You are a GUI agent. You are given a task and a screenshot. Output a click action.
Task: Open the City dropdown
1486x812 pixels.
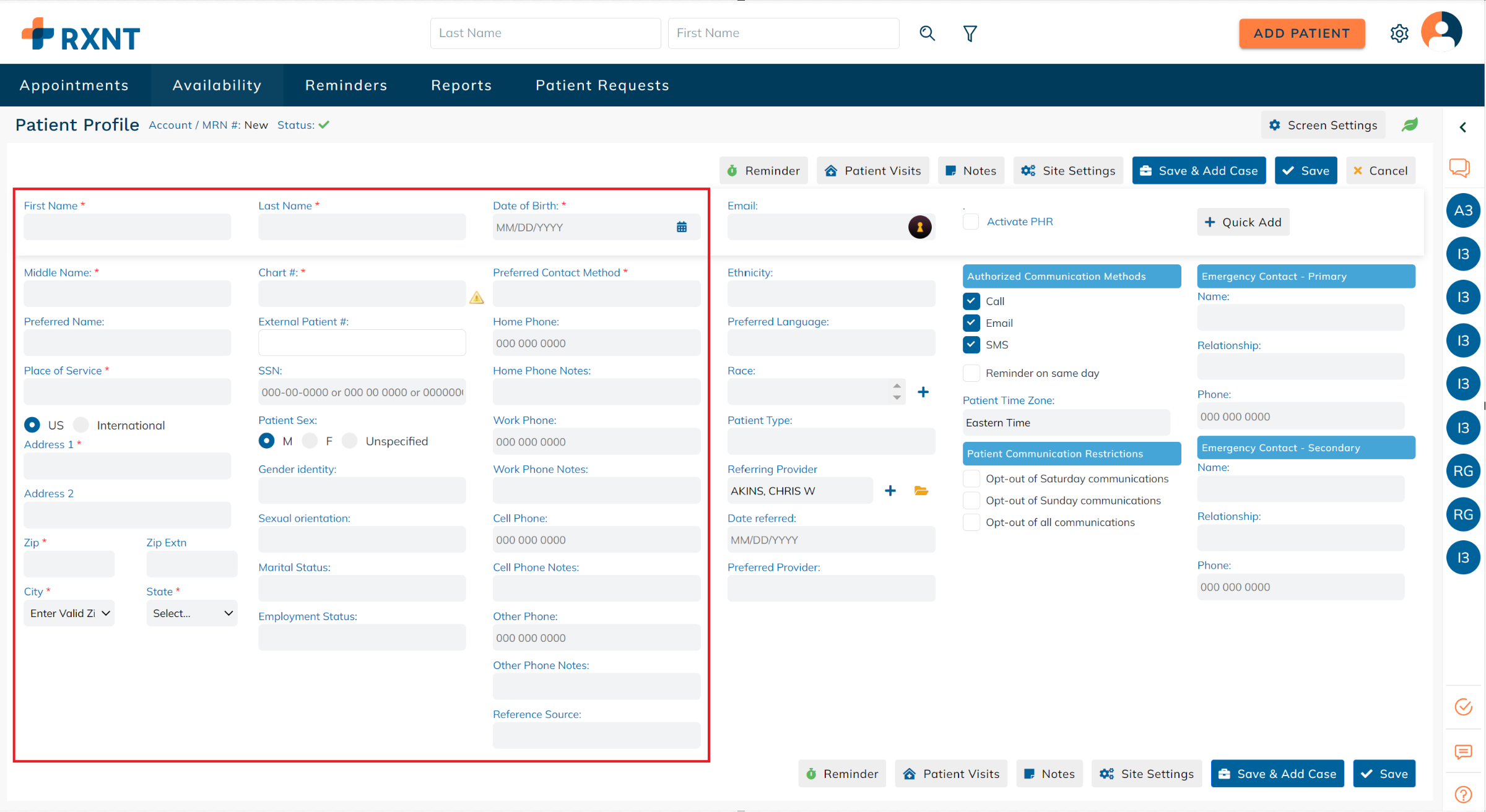click(x=69, y=613)
